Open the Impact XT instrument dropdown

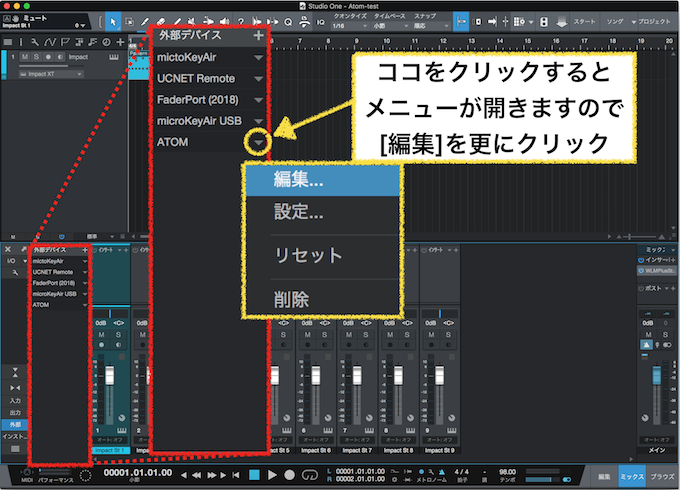tap(51, 74)
